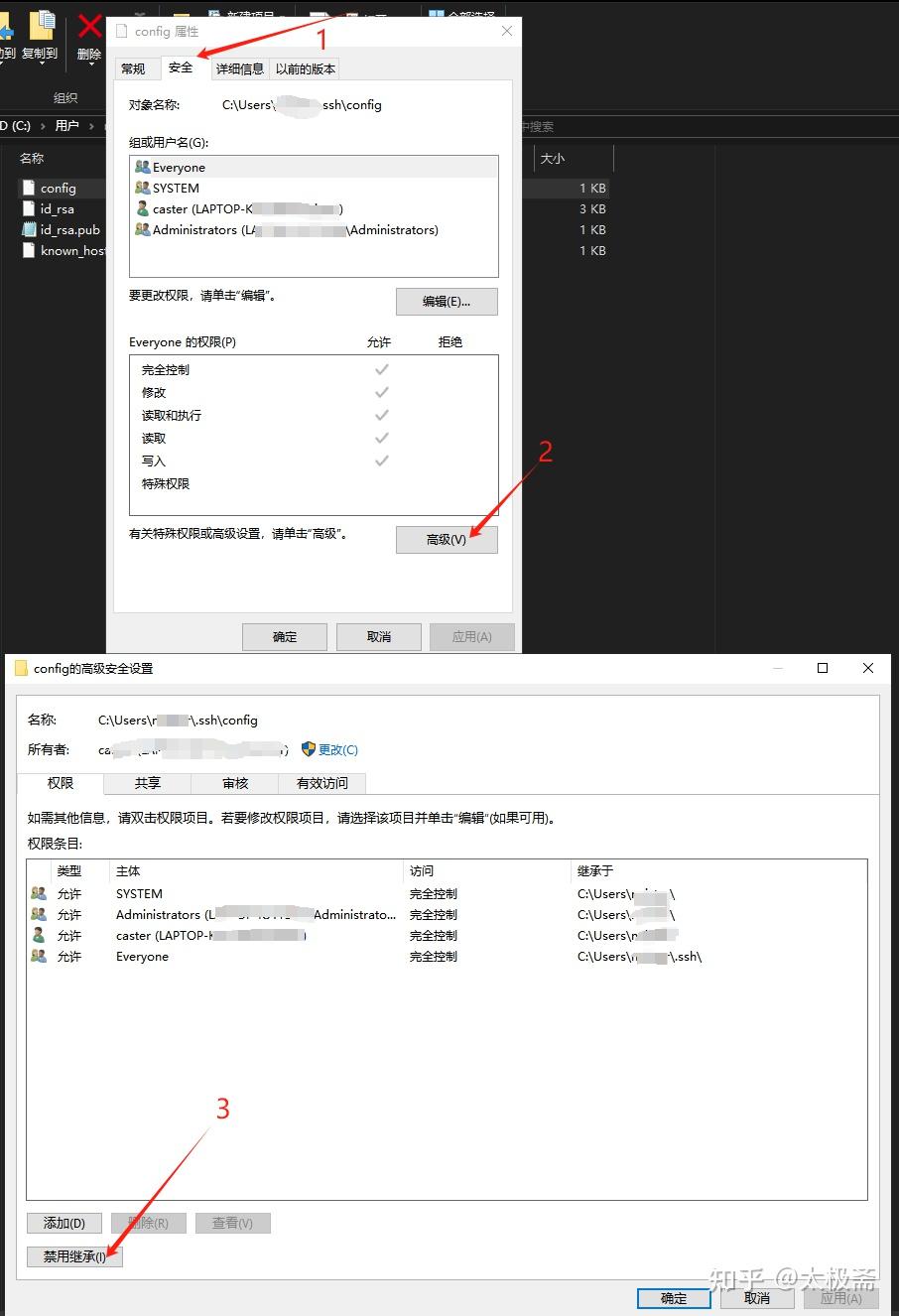Click the 完全控制 row in Everyone permissions
Viewport: 899px width, 1316px height.
(x=314, y=369)
